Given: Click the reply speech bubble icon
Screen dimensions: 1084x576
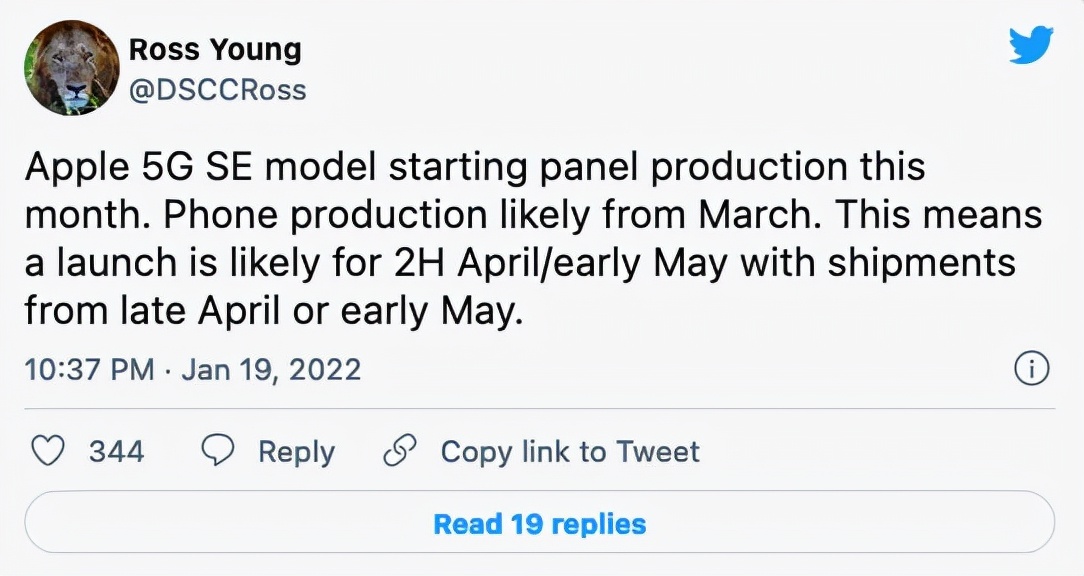Looking at the screenshot, I should pyautogui.click(x=218, y=451).
